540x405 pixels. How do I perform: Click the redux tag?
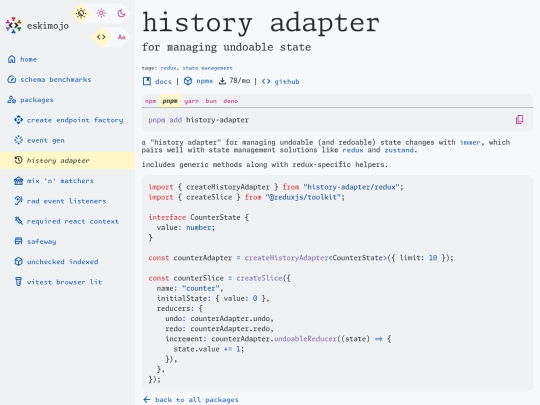point(169,68)
